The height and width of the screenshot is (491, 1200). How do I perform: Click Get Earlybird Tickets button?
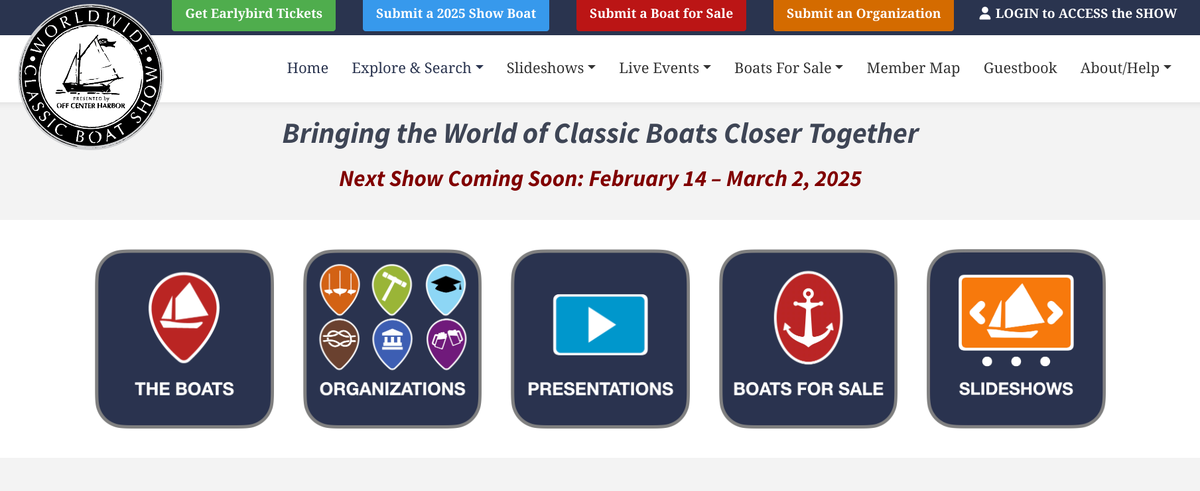tap(254, 14)
